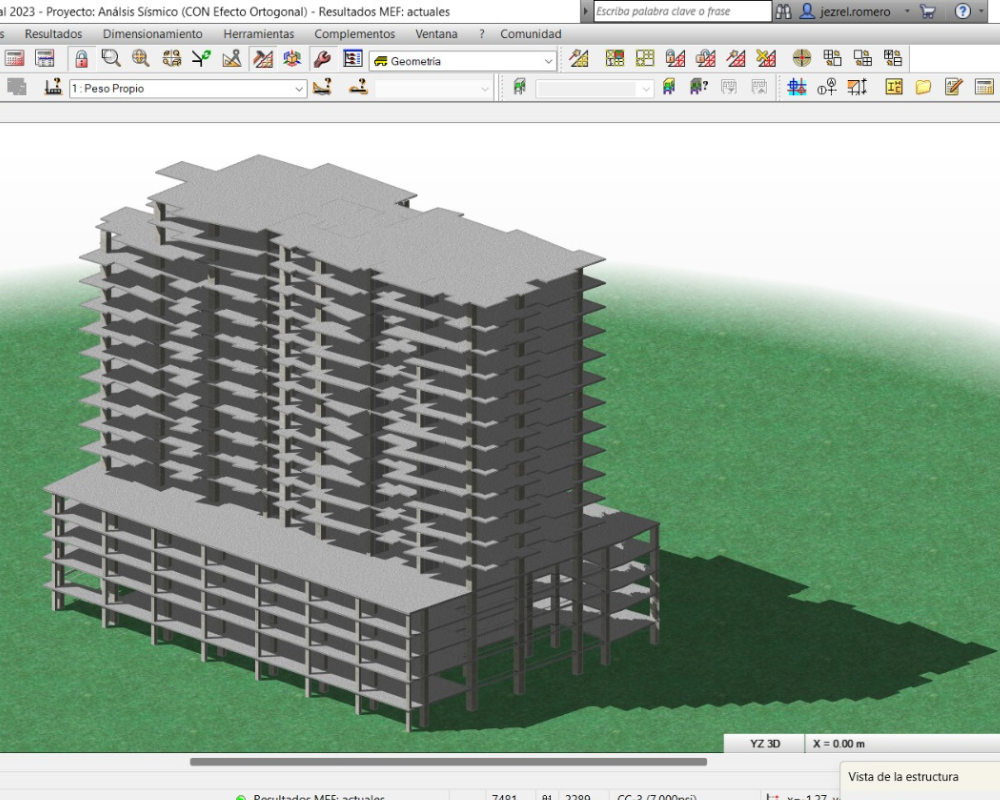Viewport: 1000px width, 800px height.
Task: Select the zoom window magnifier tool
Action: (x=111, y=59)
